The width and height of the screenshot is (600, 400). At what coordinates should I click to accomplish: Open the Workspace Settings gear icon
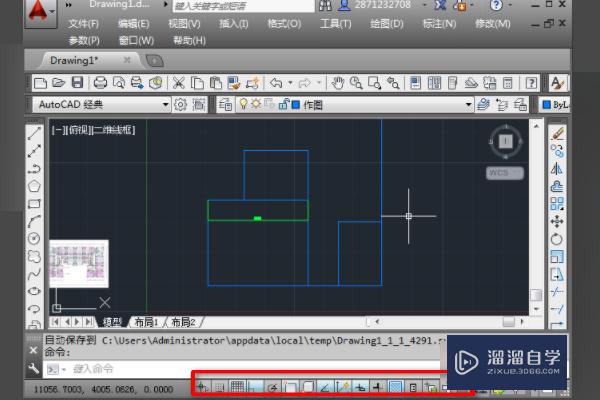tap(180, 104)
